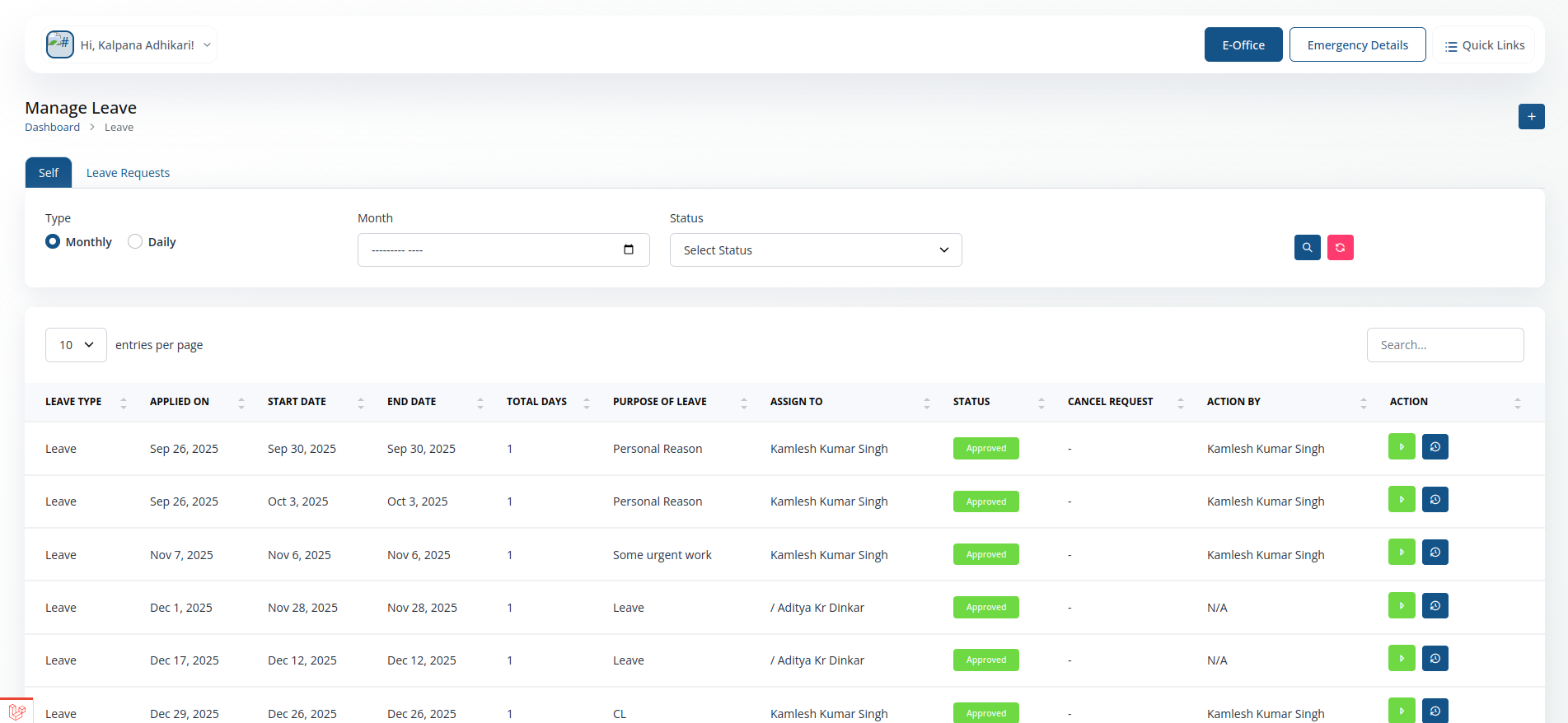Click the plus icon to add leave
Image resolution: width=1568 pixels, height=723 pixels.
(x=1531, y=116)
